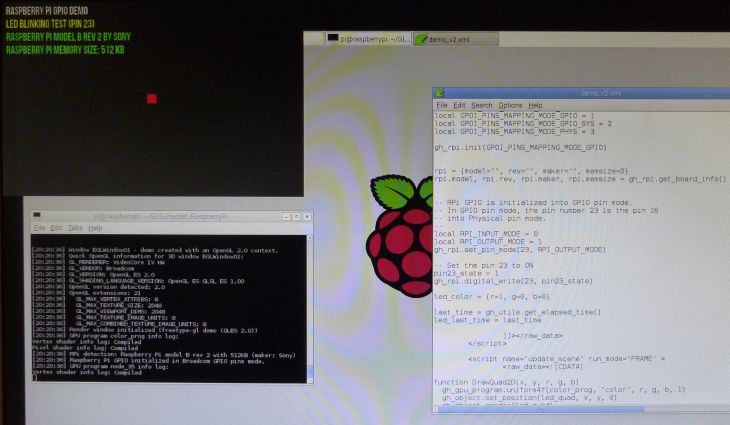Image resolution: width=730 pixels, height=425 pixels.
Task: Click the red LED square in the demo window
Action: 152,99
